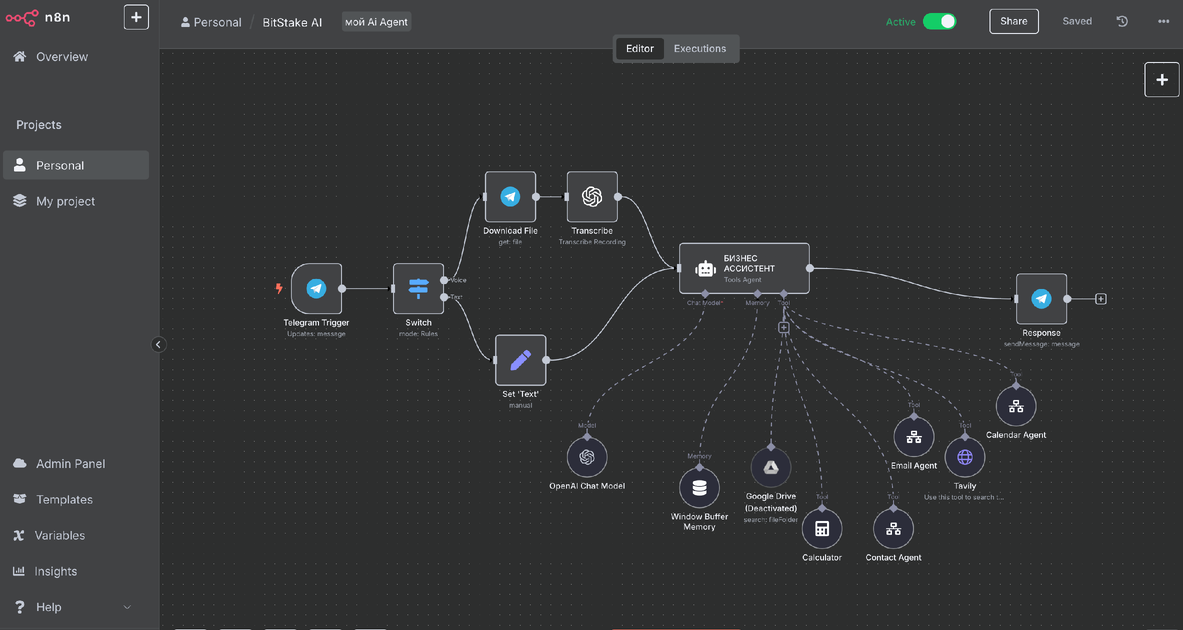Add output node after Response

point(1101,299)
